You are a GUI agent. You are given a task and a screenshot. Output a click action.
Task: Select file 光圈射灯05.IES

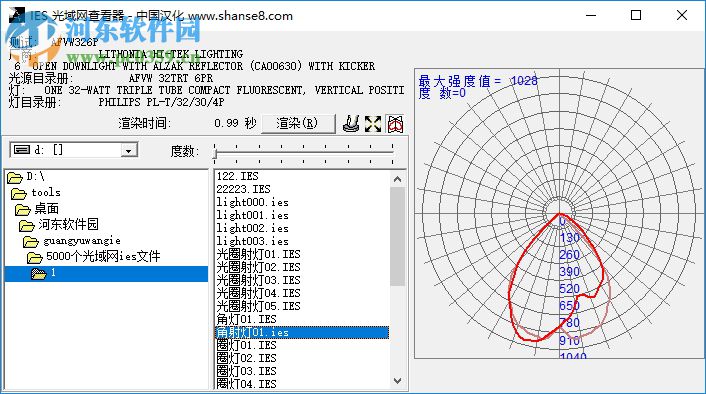[x=258, y=306]
